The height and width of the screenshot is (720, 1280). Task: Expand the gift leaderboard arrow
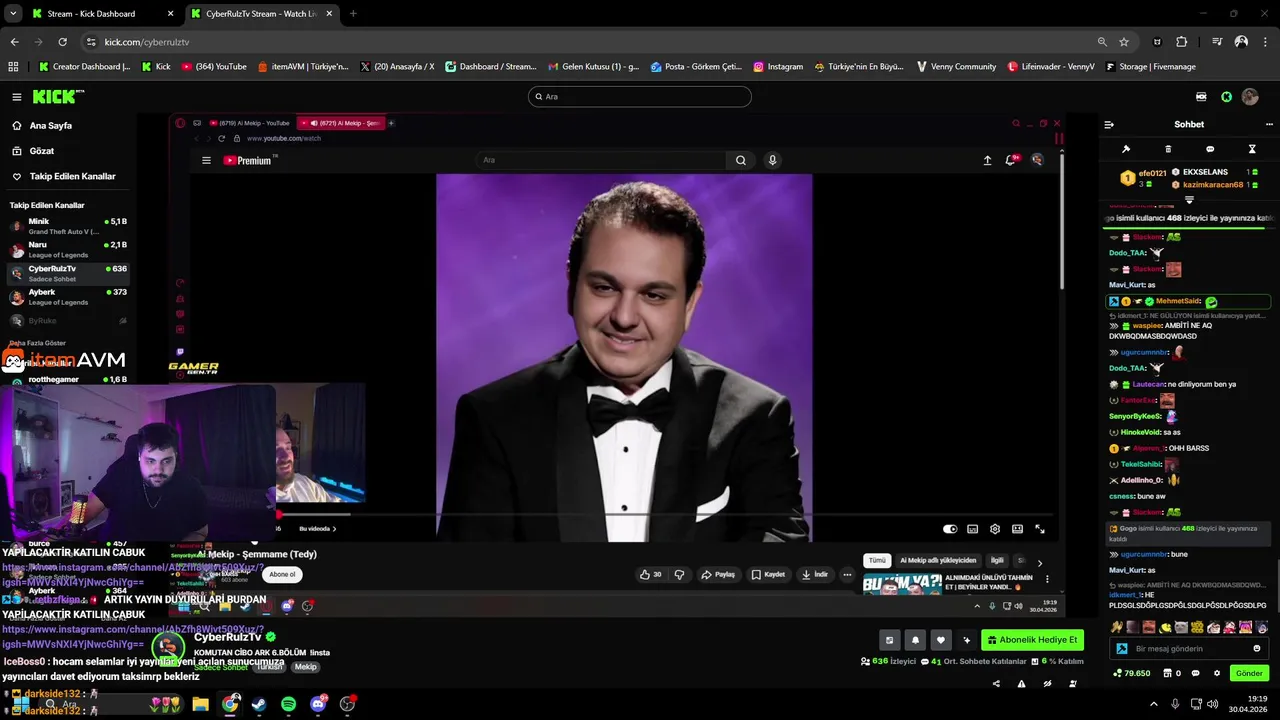tap(1189, 199)
